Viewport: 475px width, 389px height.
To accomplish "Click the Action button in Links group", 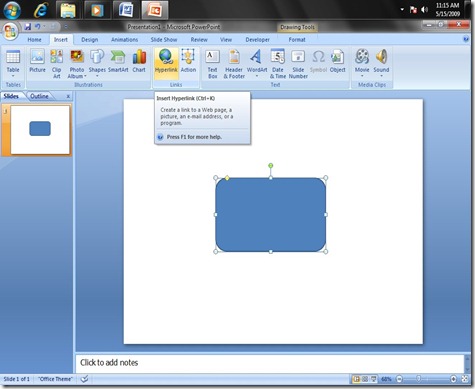I will pyautogui.click(x=188, y=61).
